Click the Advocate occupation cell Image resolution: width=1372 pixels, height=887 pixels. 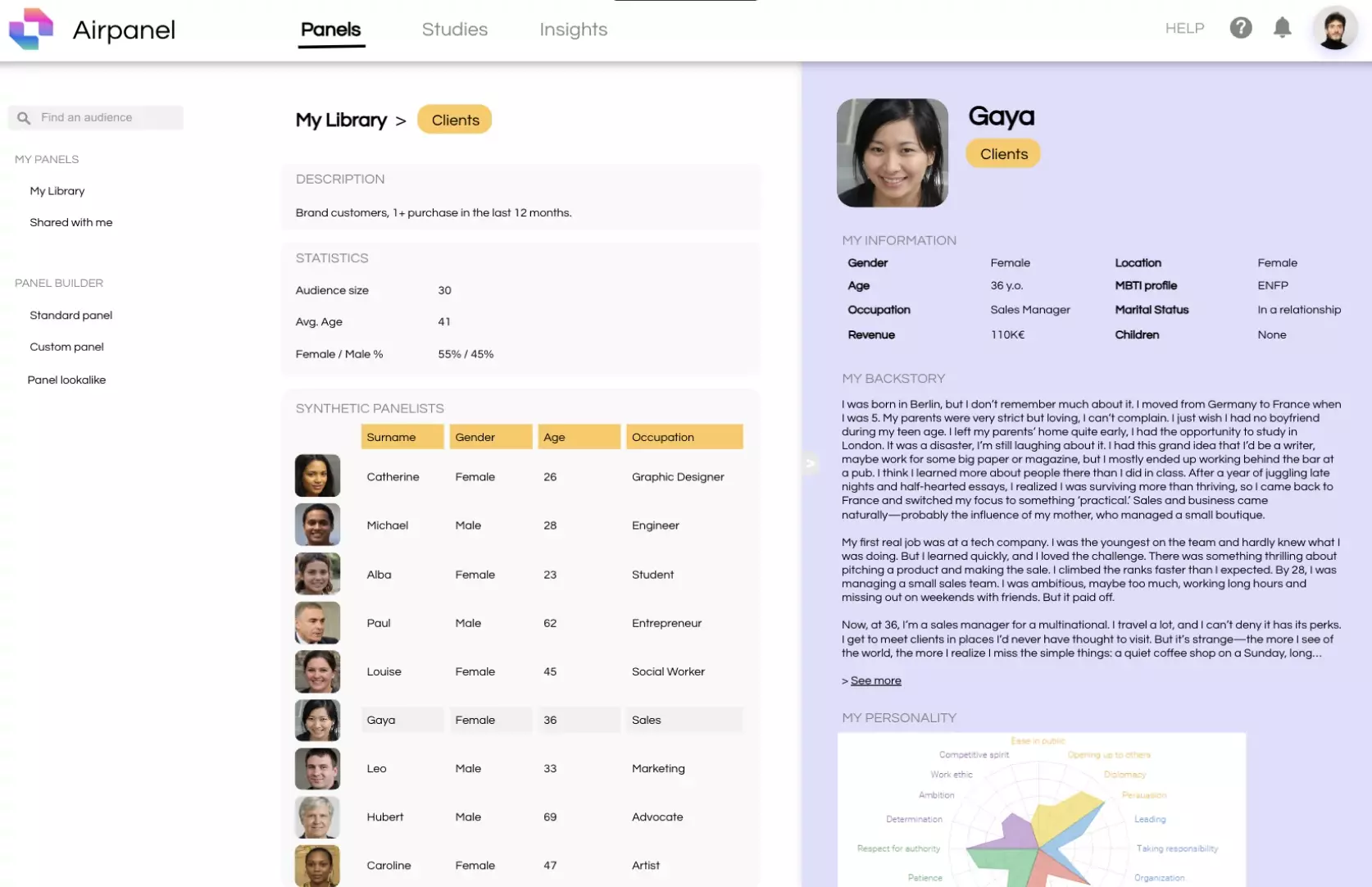pyautogui.click(x=657, y=817)
